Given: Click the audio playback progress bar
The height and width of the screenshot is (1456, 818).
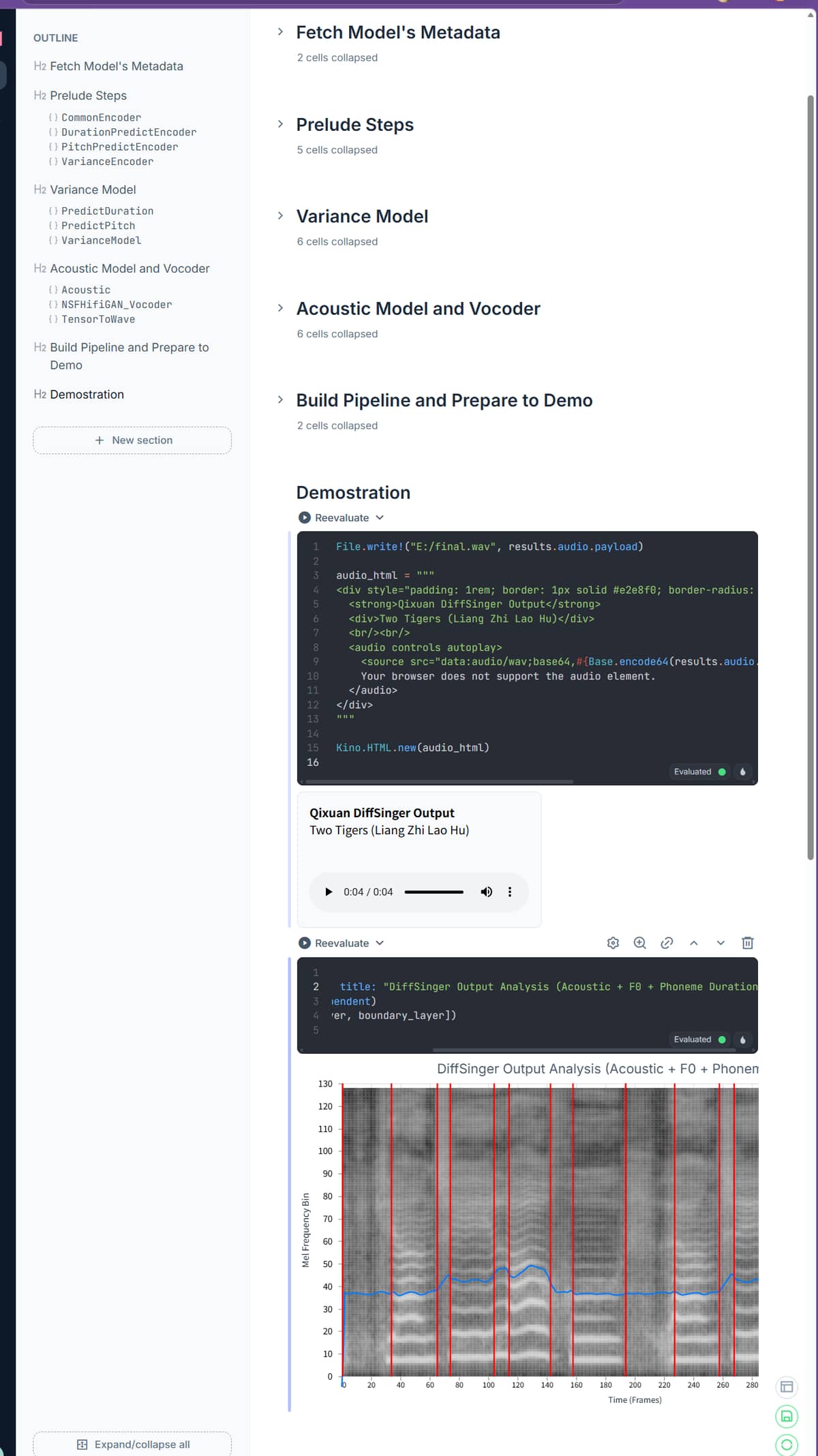Looking at the screenshot, I should pyautogui.click(x=434, y=892).
